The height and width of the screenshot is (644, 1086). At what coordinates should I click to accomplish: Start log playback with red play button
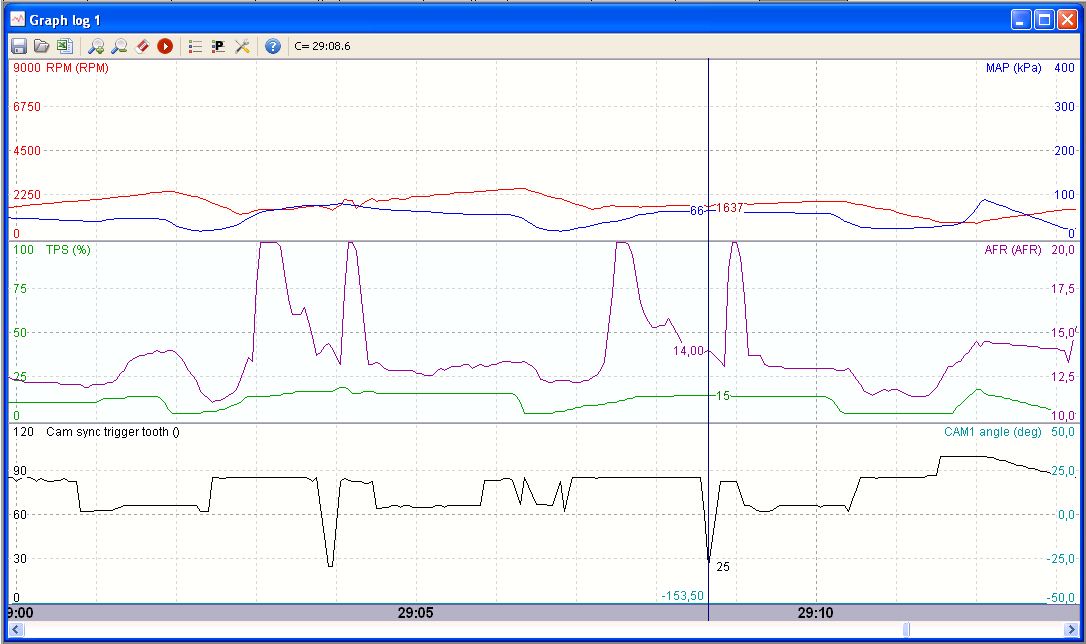click(x=165, y=46)
